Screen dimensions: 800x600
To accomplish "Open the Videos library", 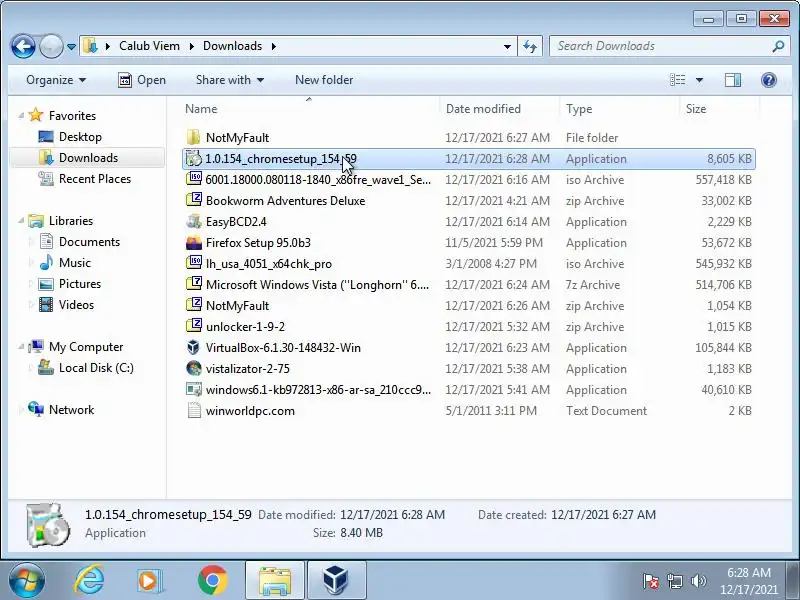I will tap(77, 305).
